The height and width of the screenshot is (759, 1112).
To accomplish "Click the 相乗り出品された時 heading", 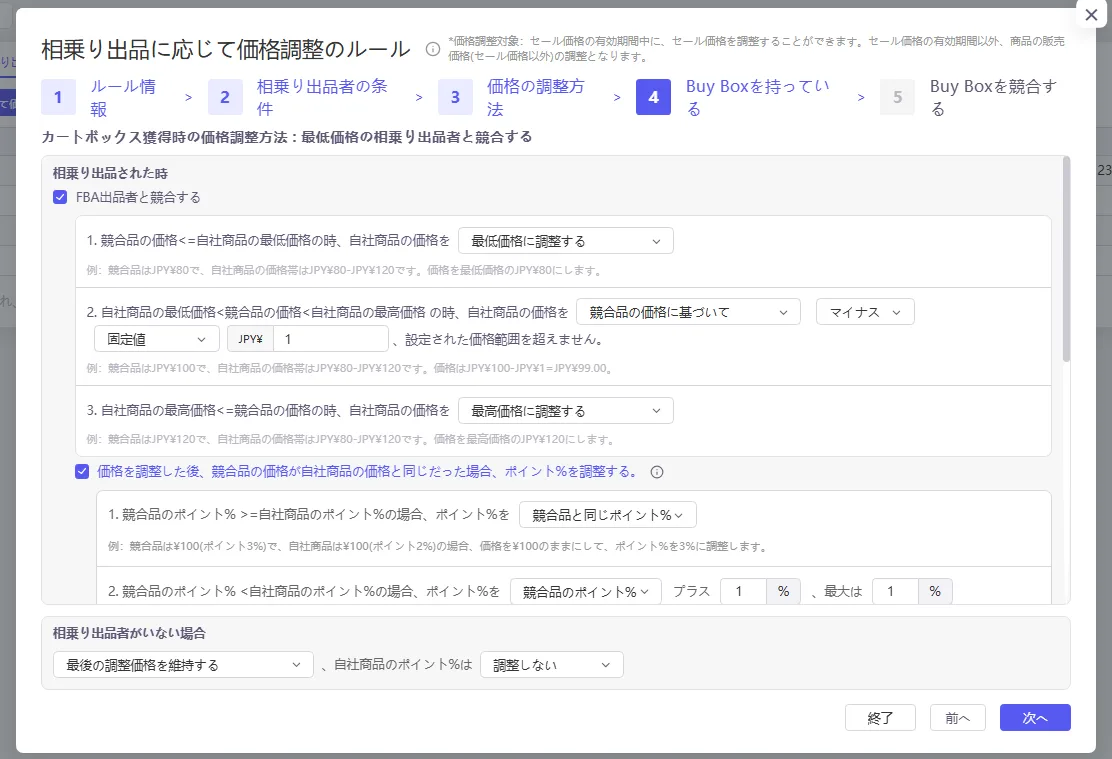I will (x=111, y=173).
